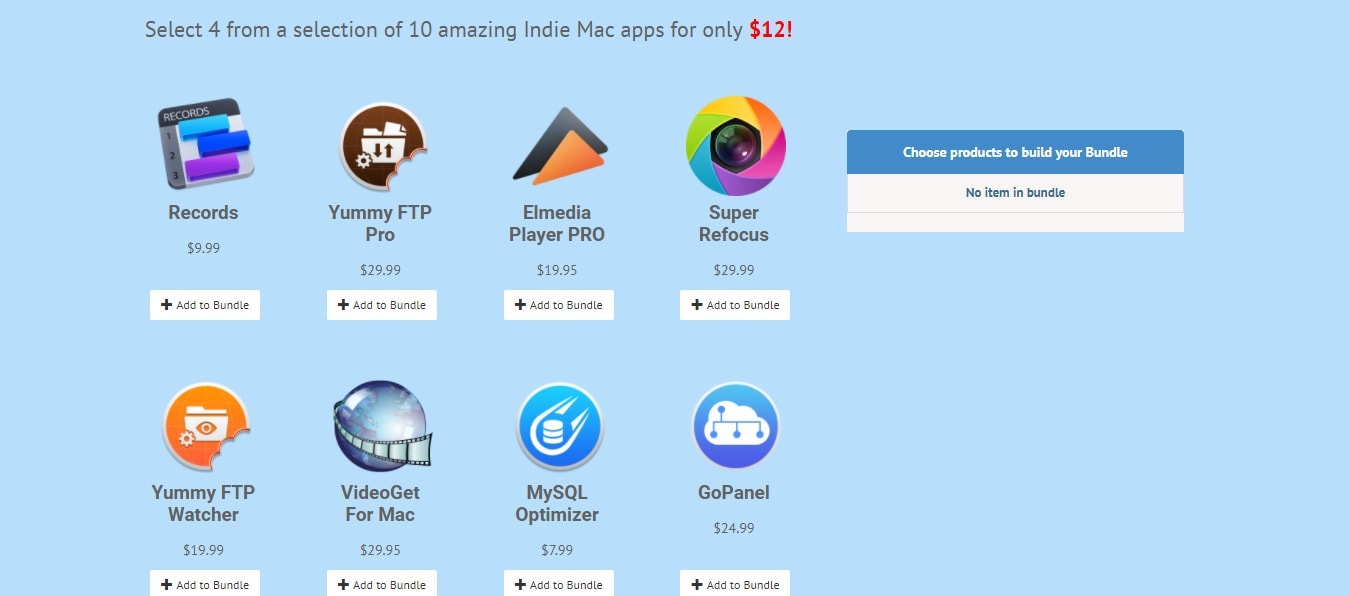This screenshot has height=596, width=1349.
Task: Open the GoPanel title link
Action: click(734, 492)
